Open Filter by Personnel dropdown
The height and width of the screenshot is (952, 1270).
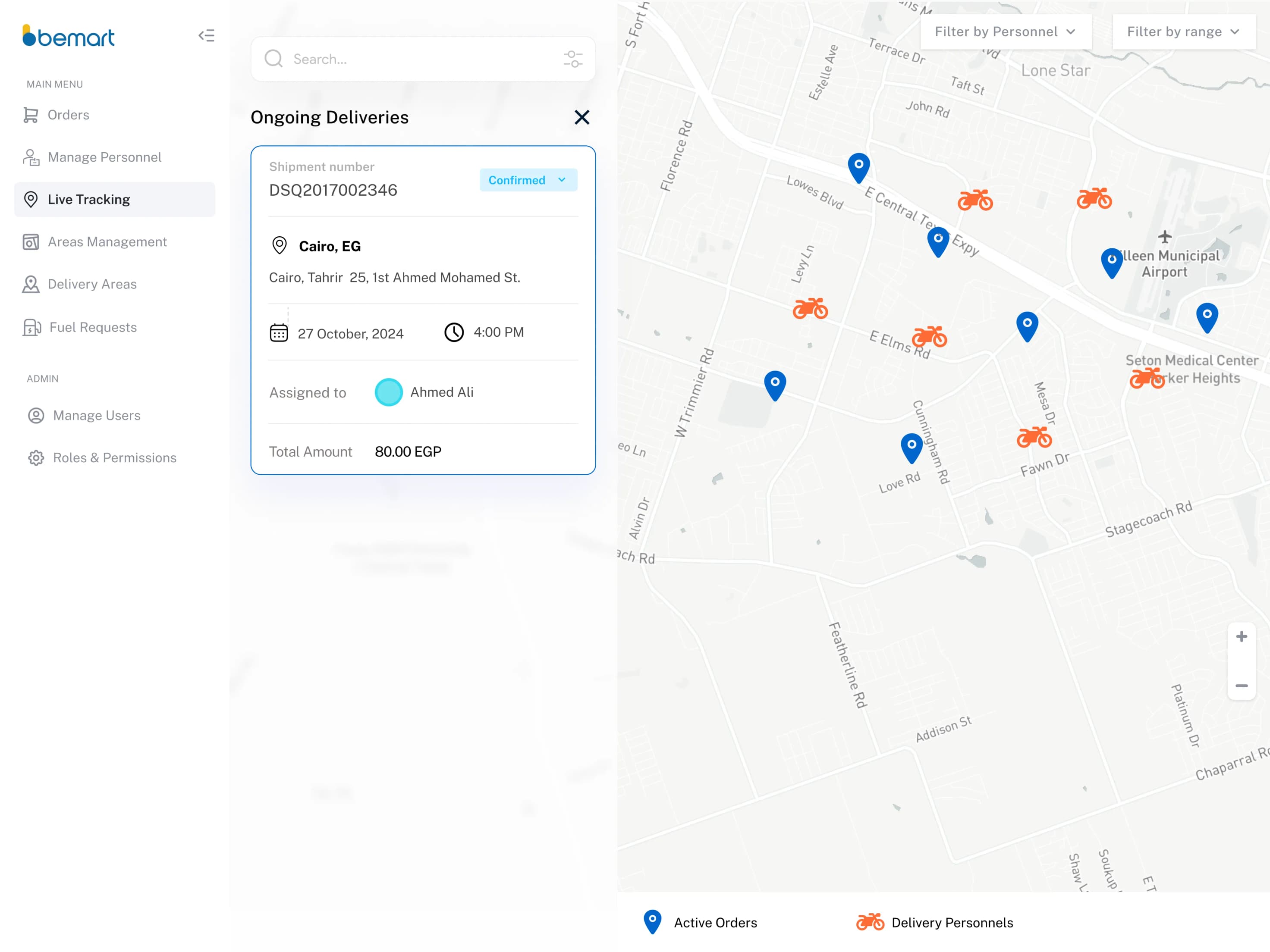pos(1005,31)
